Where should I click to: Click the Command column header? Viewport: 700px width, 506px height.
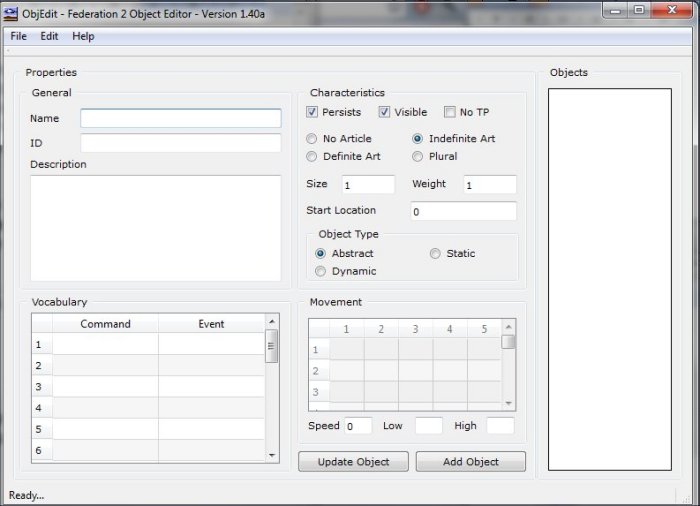[105, 324]
